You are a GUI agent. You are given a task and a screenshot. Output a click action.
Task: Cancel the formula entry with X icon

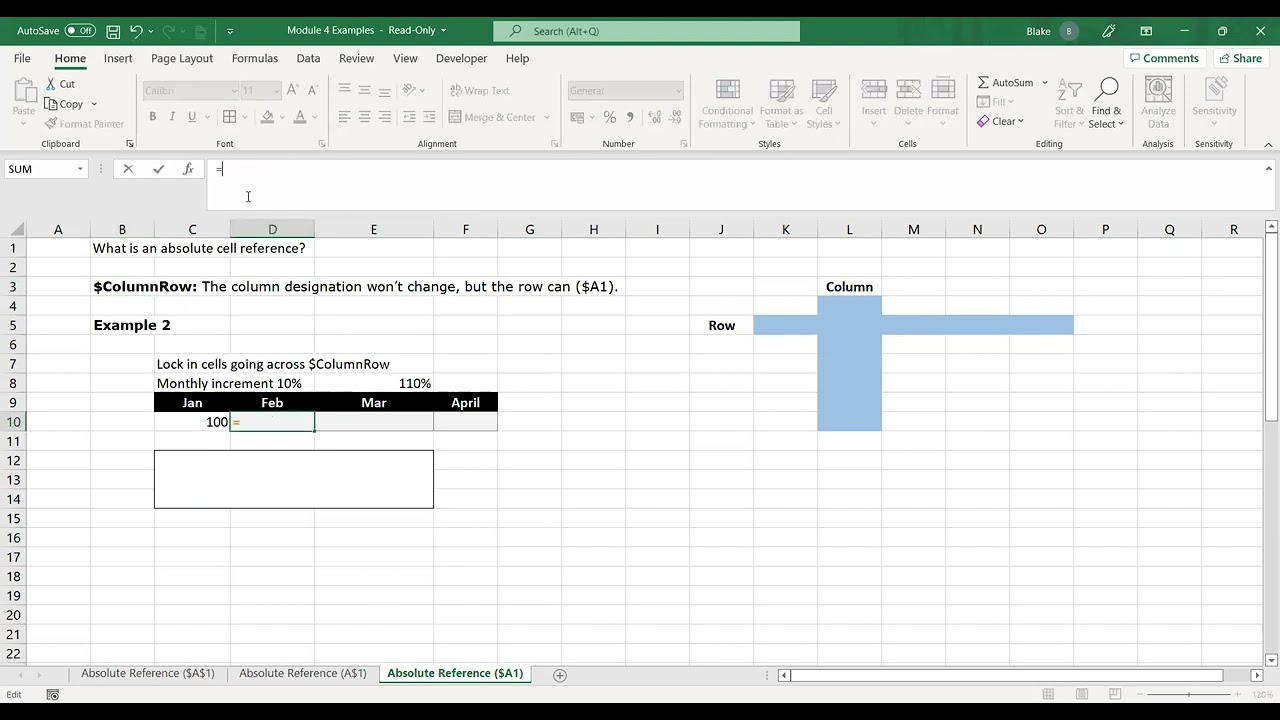(x=128, y=169)
